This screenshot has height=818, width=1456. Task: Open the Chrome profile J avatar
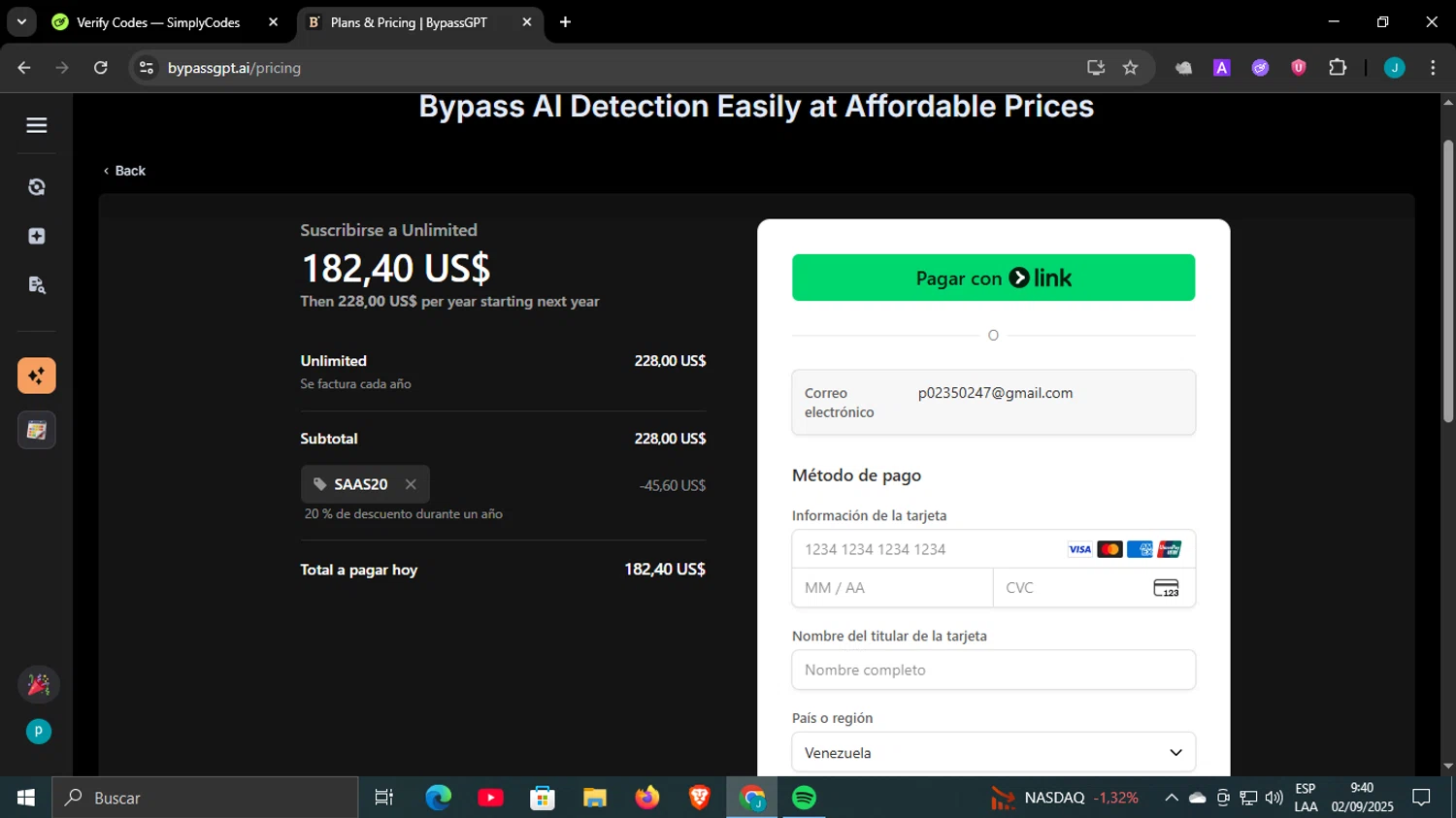click(x=1395, y=68)
